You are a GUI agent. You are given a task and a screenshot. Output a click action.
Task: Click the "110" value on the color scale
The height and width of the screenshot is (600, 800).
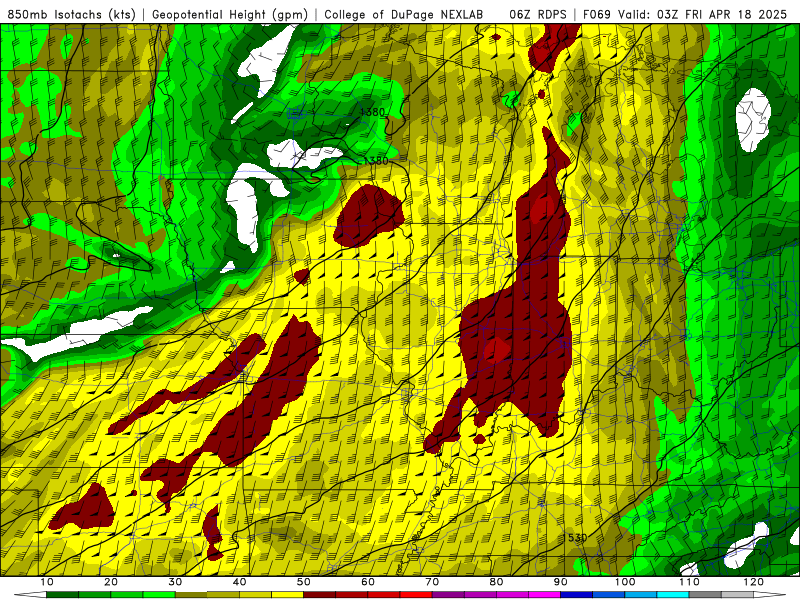pos(689,582)
